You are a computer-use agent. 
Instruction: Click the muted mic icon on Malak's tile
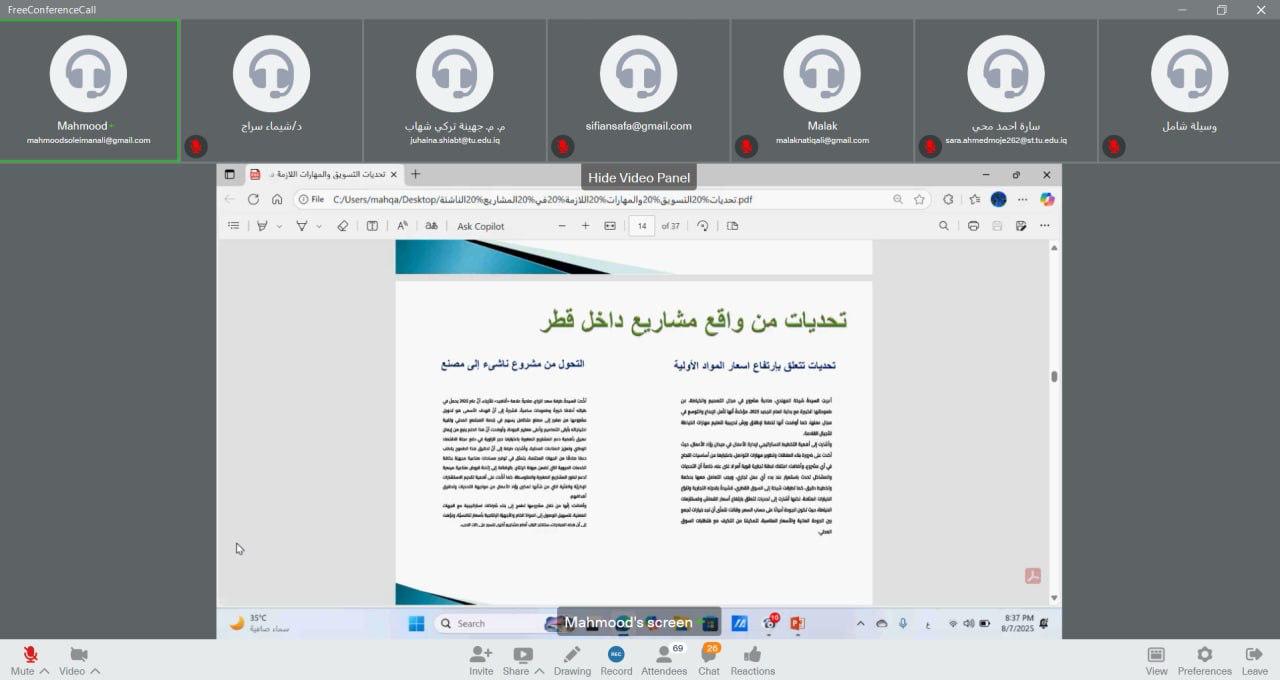coord(746,147)
